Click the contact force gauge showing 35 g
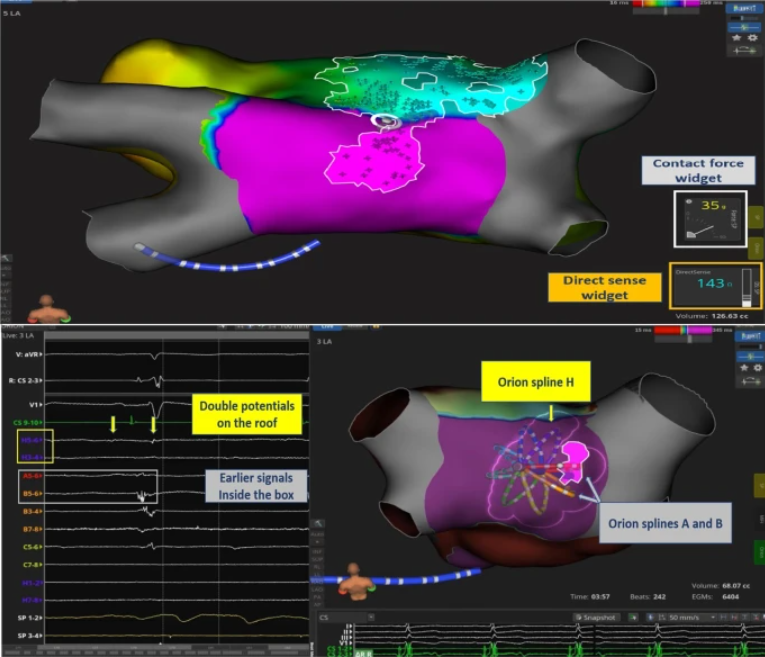This screenshot has width=765, height=657. tap(710, 219)
